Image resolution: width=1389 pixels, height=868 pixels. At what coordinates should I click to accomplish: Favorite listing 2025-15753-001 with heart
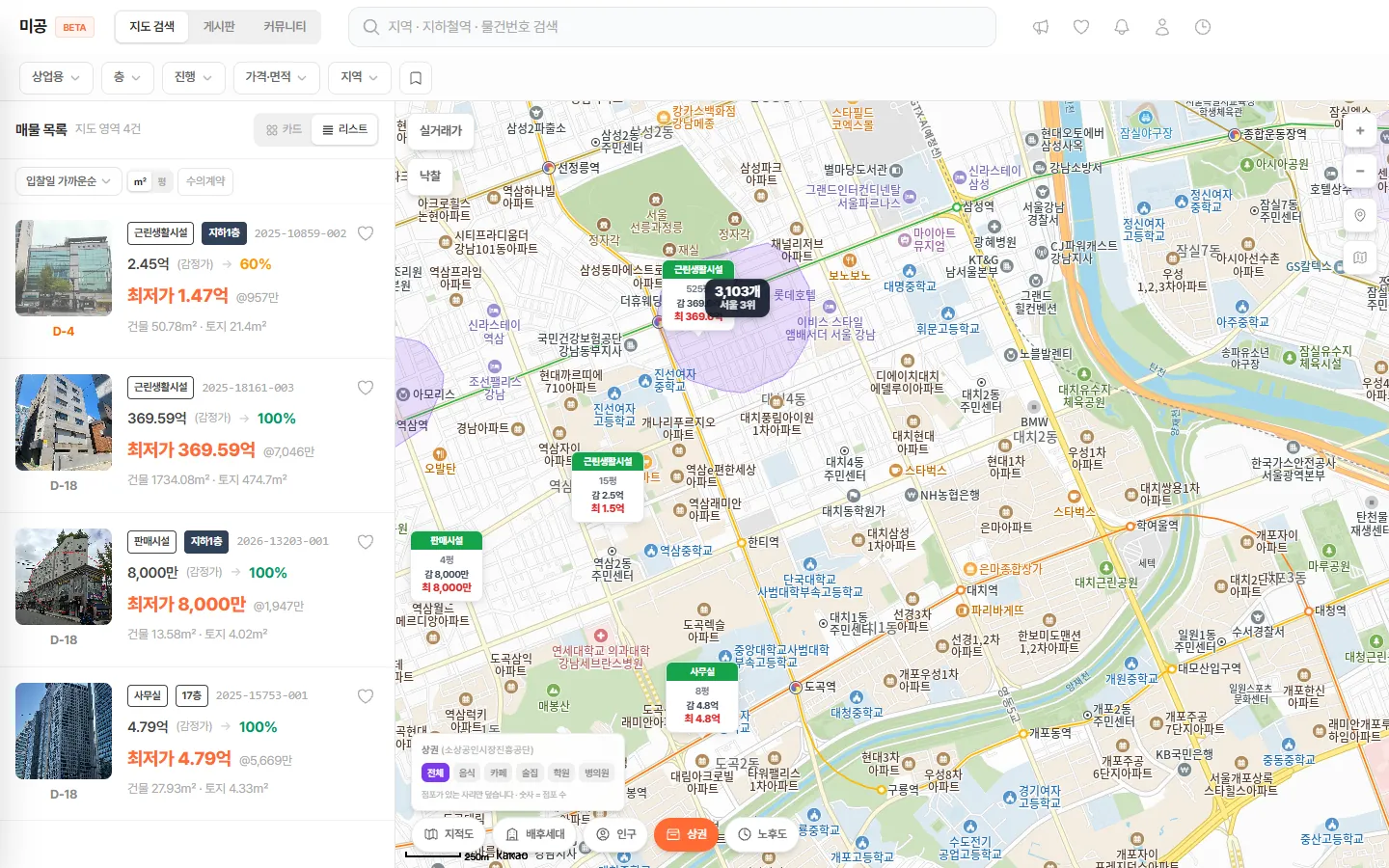tap(366, 696)
